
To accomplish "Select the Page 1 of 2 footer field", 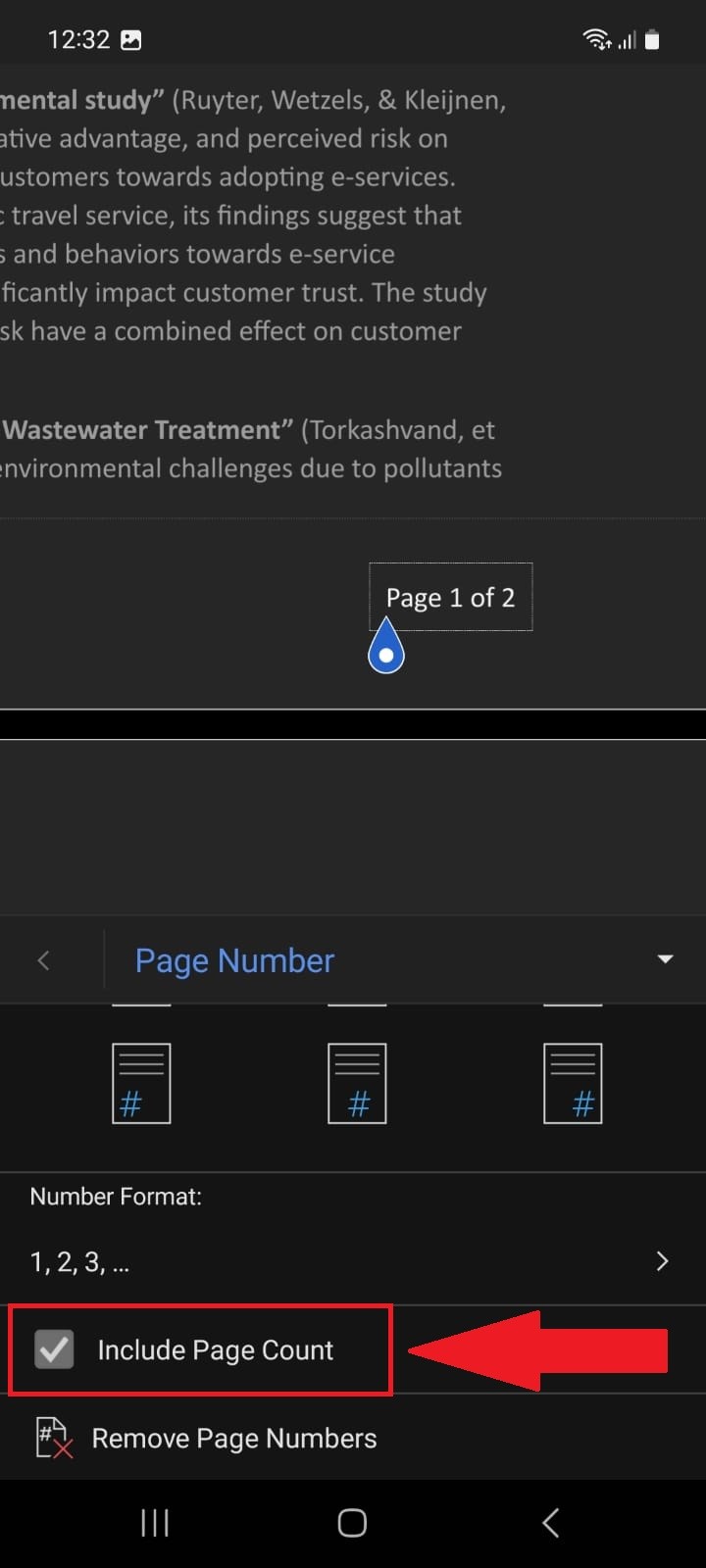I will pos(450,597).
